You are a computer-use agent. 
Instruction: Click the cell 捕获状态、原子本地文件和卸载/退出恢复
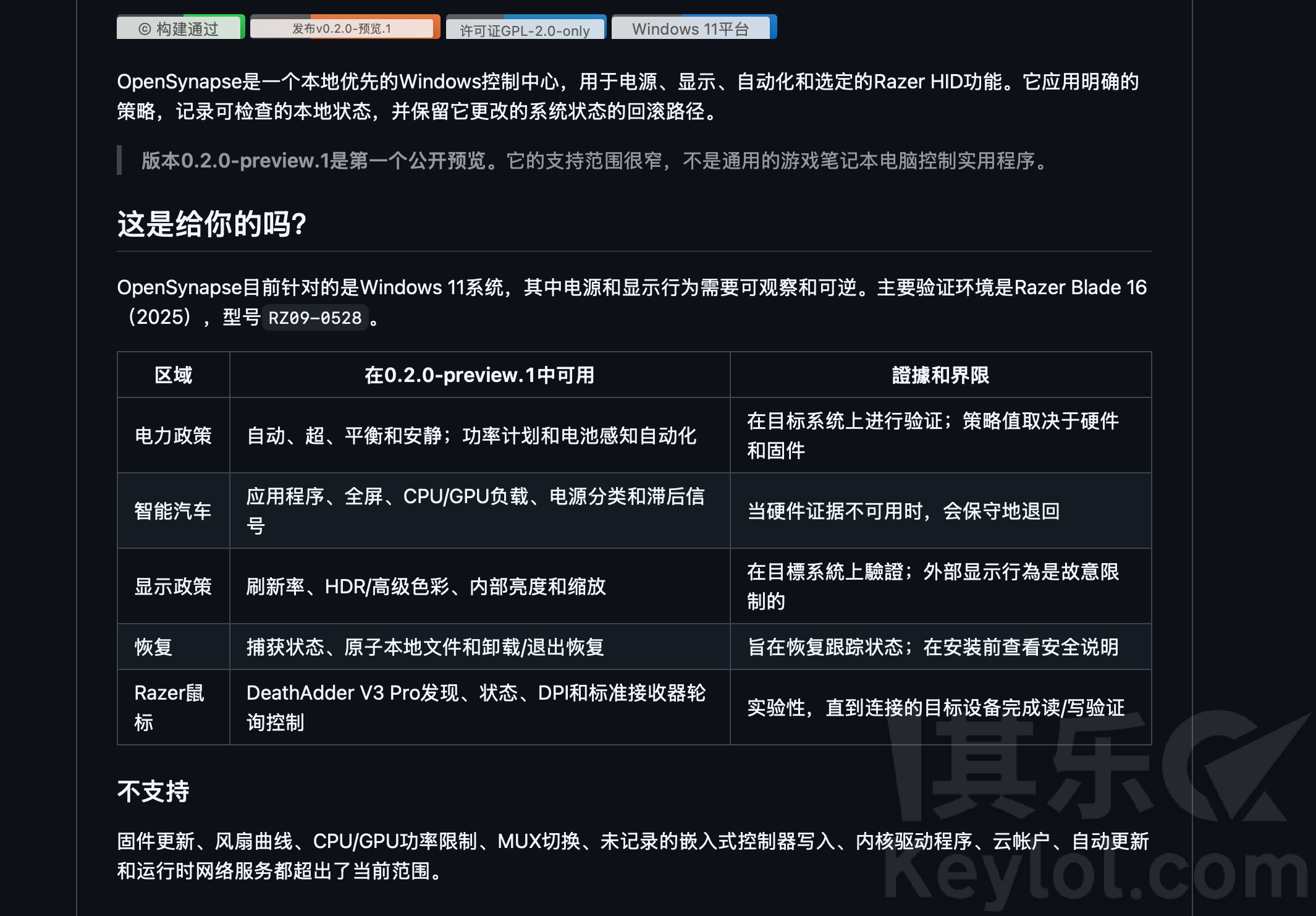(479, 647)
